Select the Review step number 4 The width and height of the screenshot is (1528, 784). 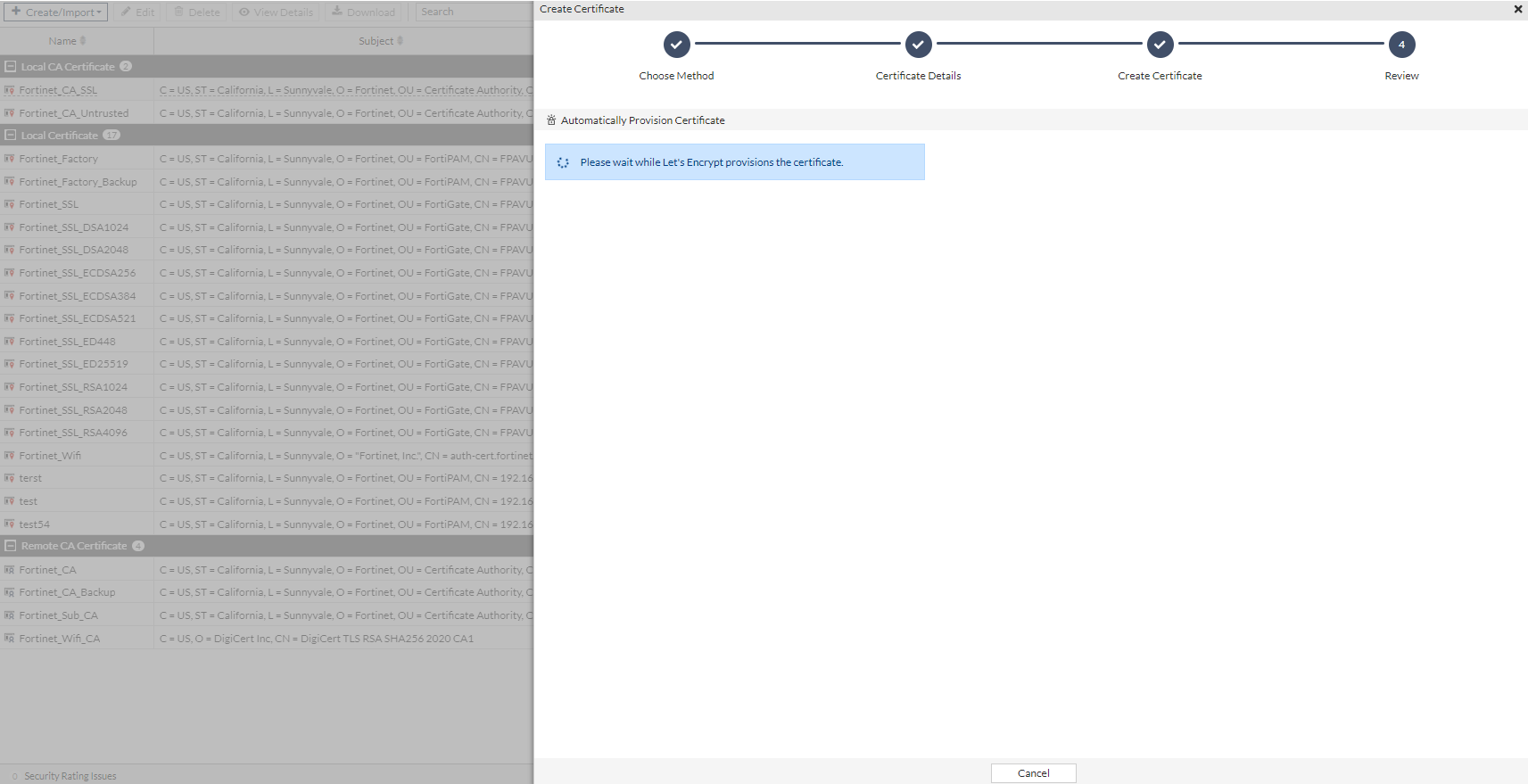point(1401,45)
